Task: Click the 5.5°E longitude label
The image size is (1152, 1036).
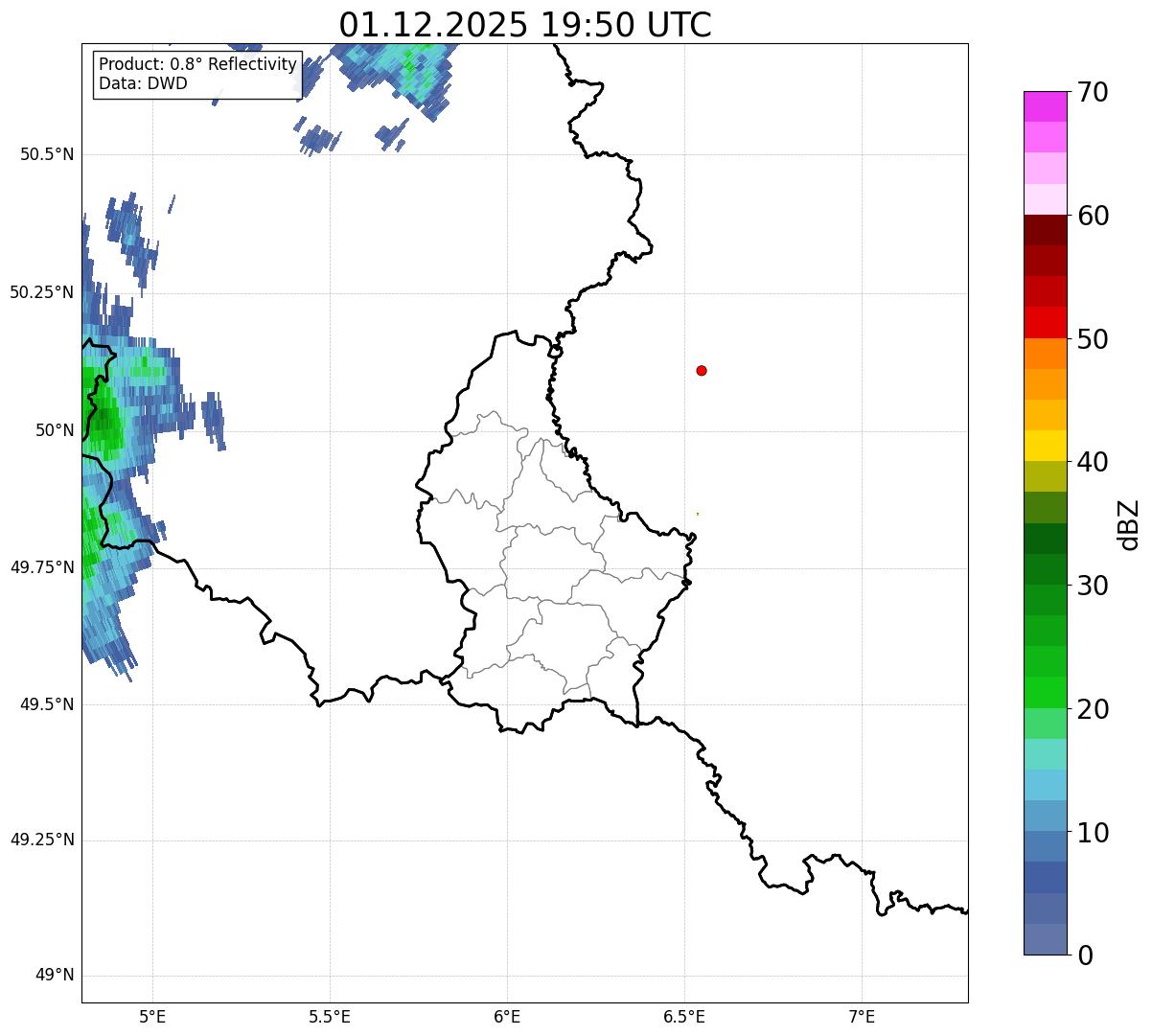Action: (x=330, y=1016)
